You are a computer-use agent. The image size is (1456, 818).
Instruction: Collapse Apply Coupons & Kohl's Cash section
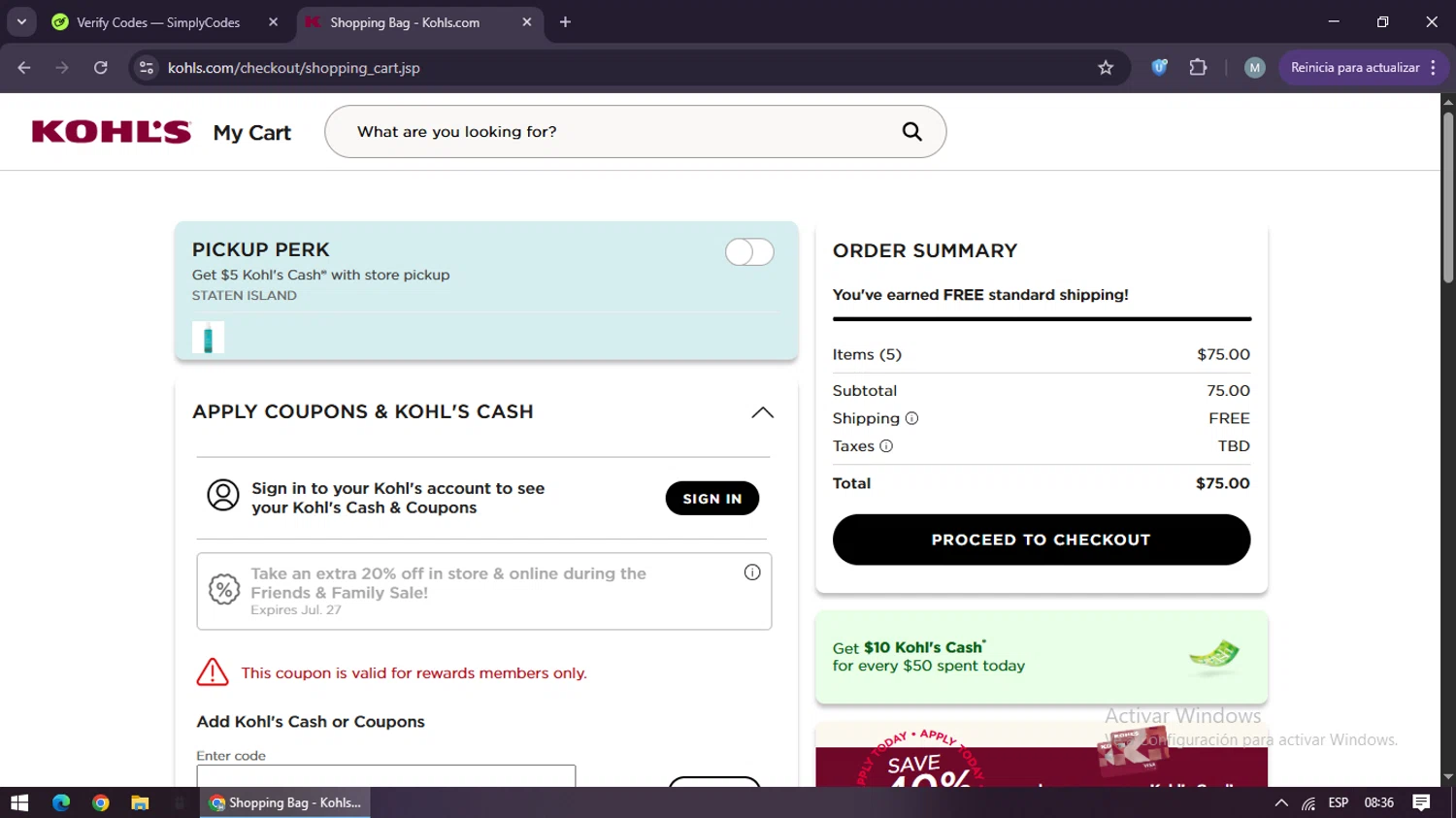point(763,412)
